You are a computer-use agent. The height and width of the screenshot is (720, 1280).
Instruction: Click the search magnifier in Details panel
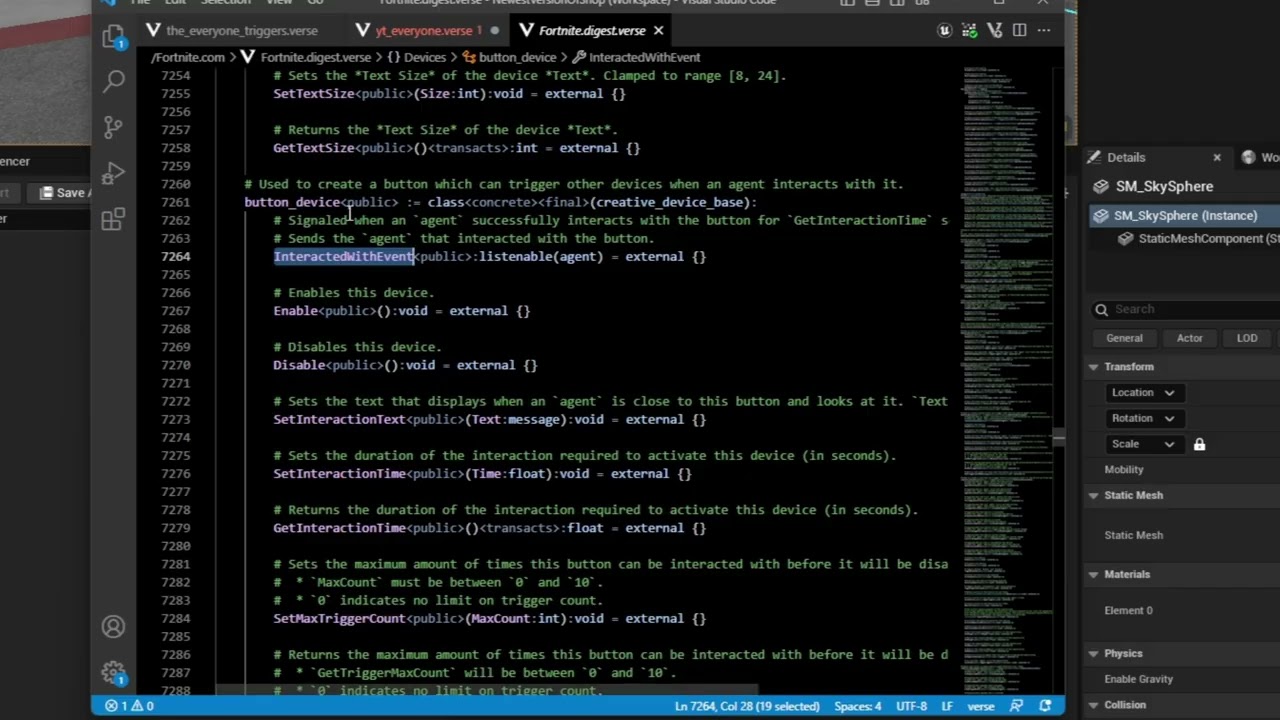(1101, 310)
